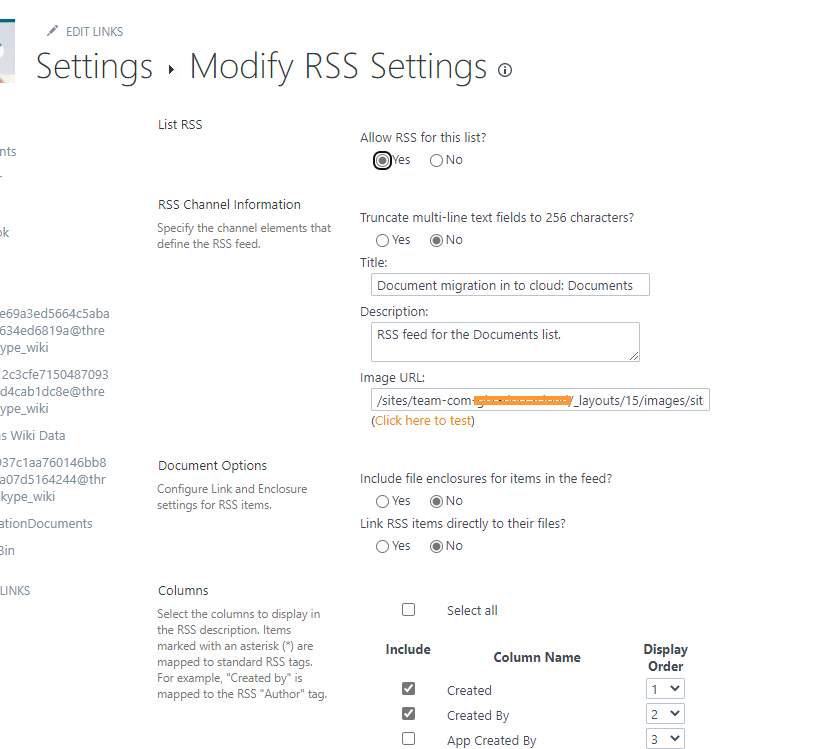Screen dimensions: 816x749
Task: Choose No for truncating multi-line text fields
Action: [436, 240]
